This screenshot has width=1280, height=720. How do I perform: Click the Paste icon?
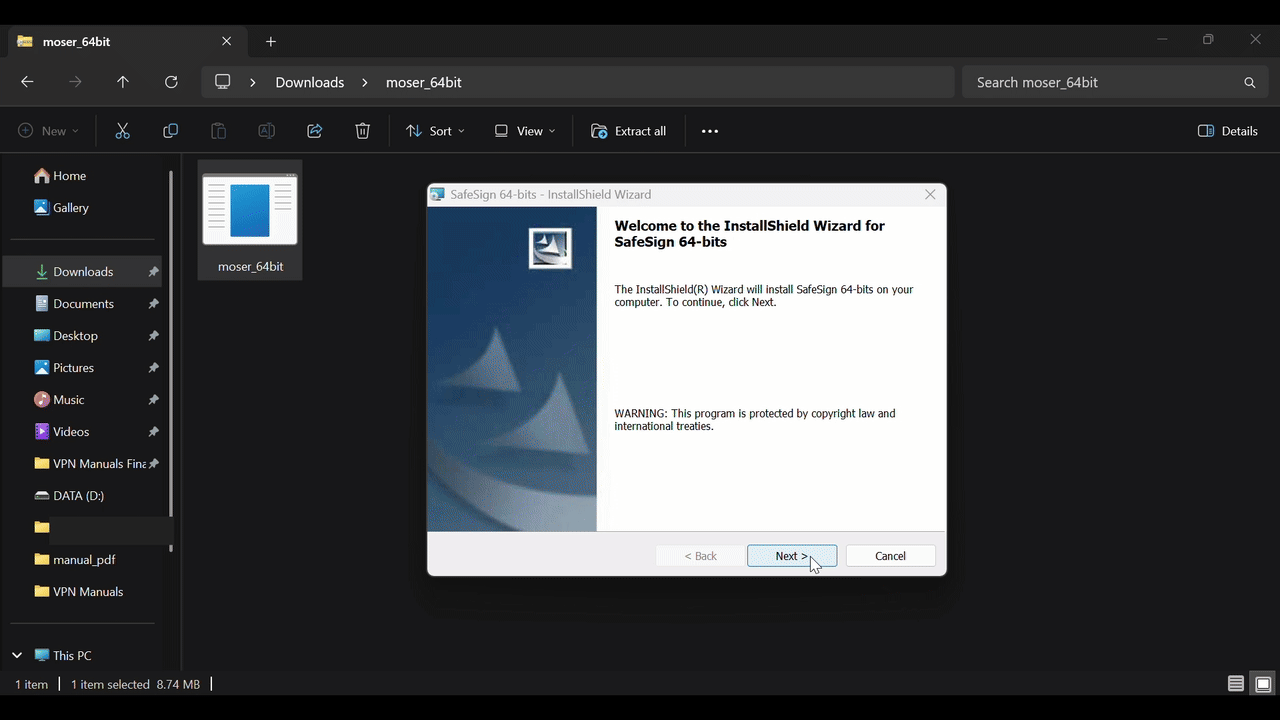click(x=218, y=131)
